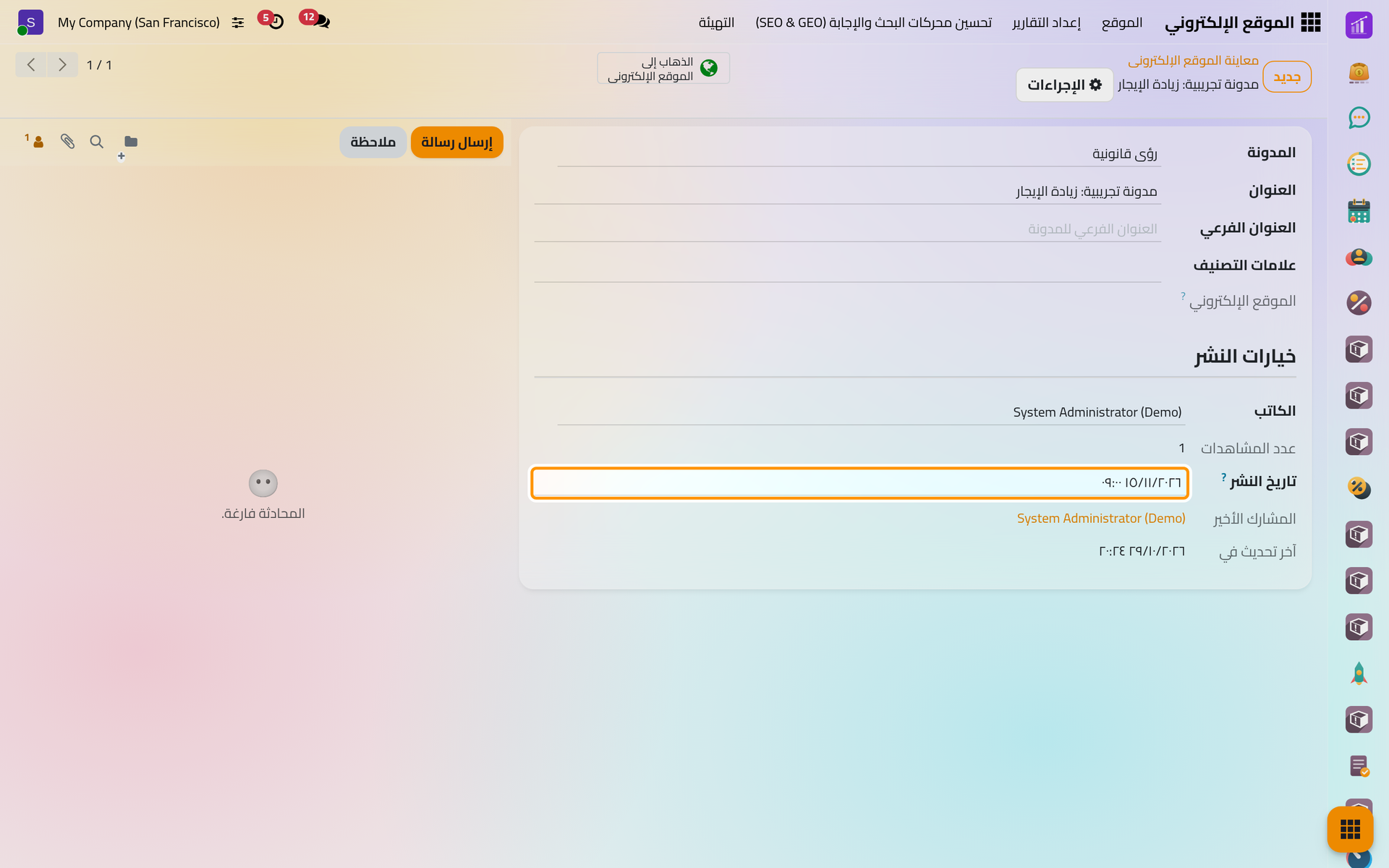Viewport: 1389px width, 868px height.
Task: Open the To-do list circle app
Action: pos(1359,164)
